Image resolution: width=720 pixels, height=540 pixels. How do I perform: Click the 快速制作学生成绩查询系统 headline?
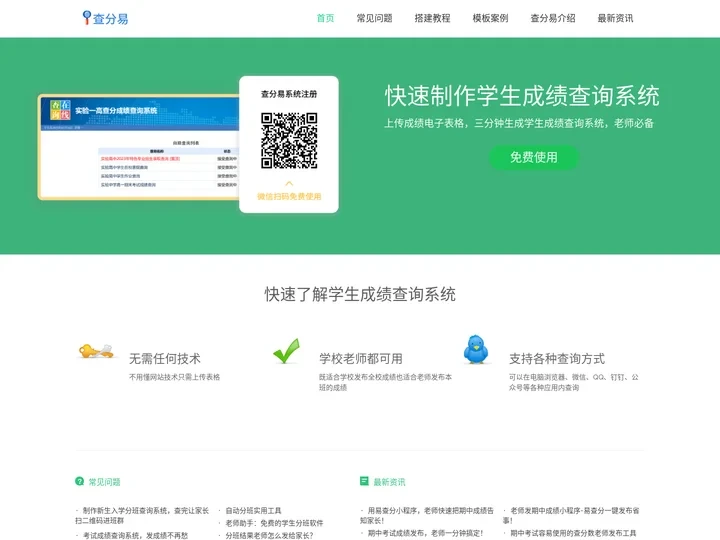522,96
